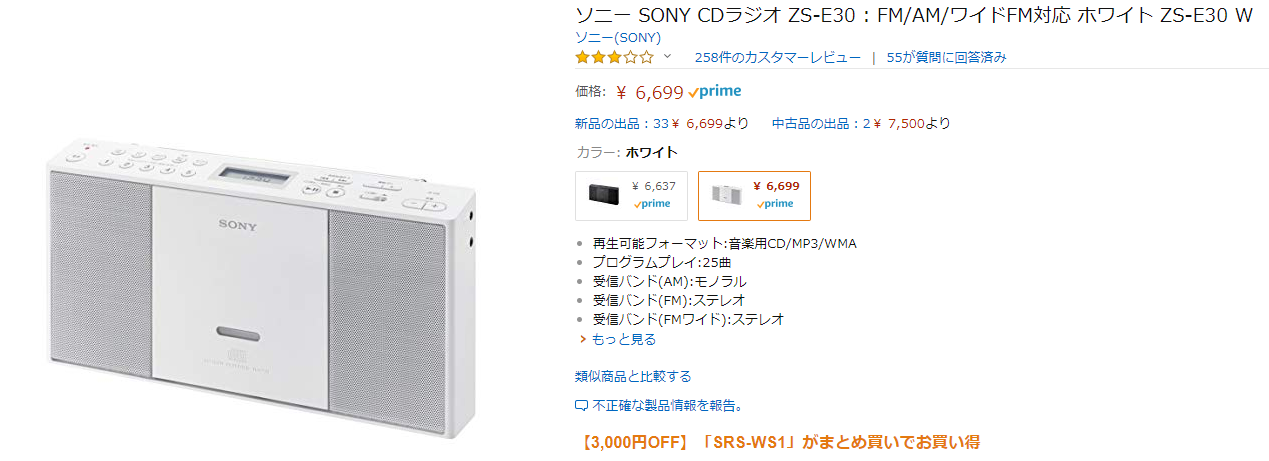This screenshot has width=1269, height=461.
Task: Select the white color option at ¥6,699
Action: (754, 195)
